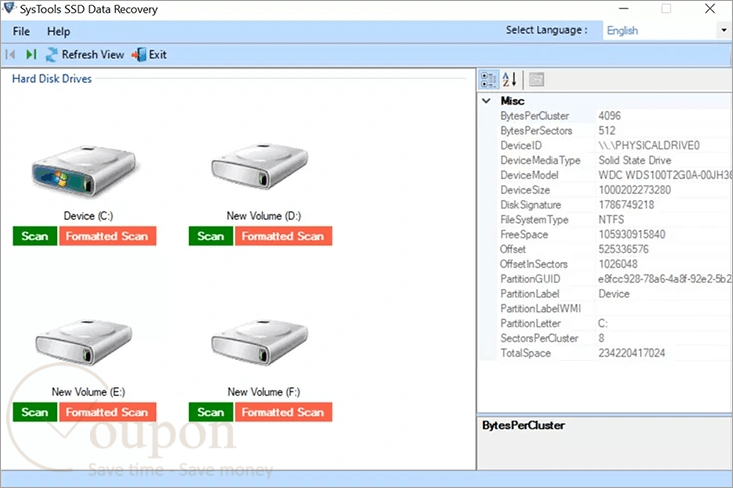The image size is (733, 488).
Task: Open the Help menu
Action: [58, 31]
